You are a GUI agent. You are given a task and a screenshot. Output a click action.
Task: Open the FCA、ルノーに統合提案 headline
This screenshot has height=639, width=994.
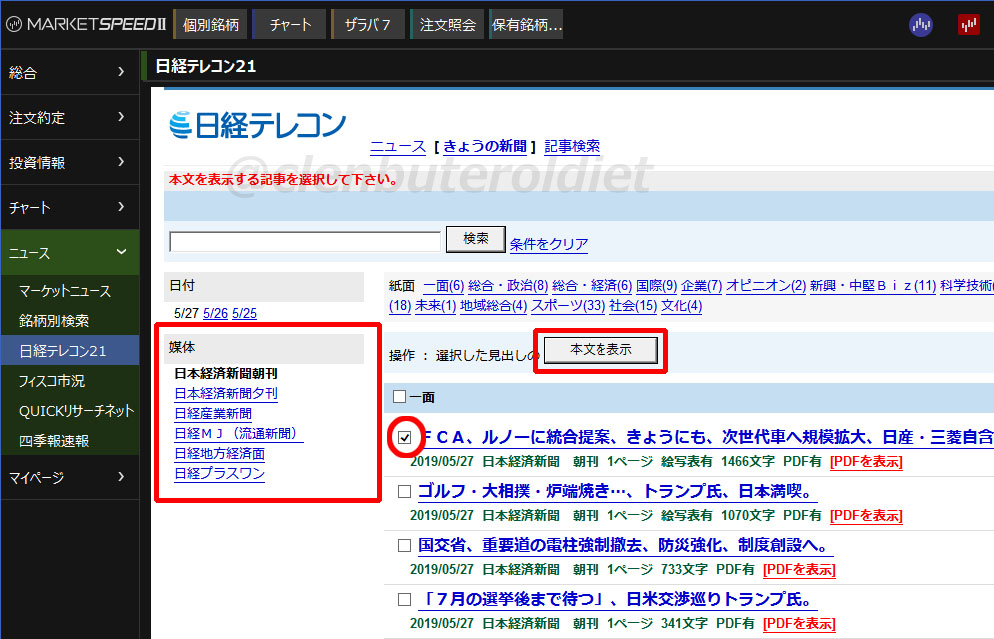point(706,437)
